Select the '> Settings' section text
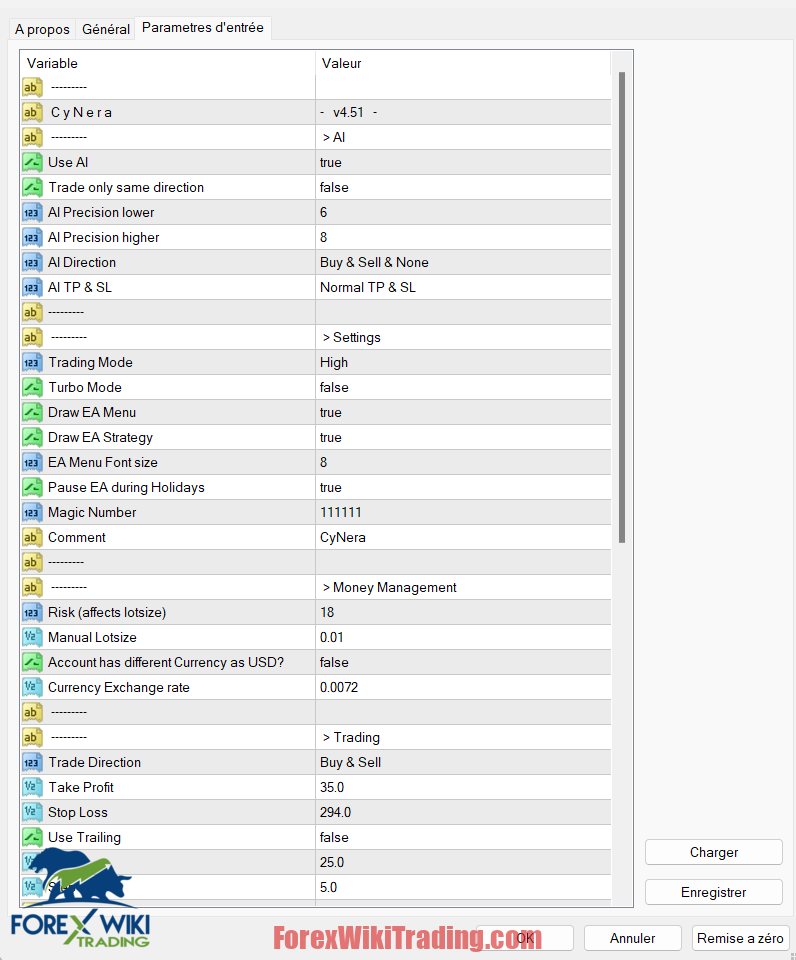Image resolution: width=796 pixels, height=960 pixels. (x=351, y=337)
